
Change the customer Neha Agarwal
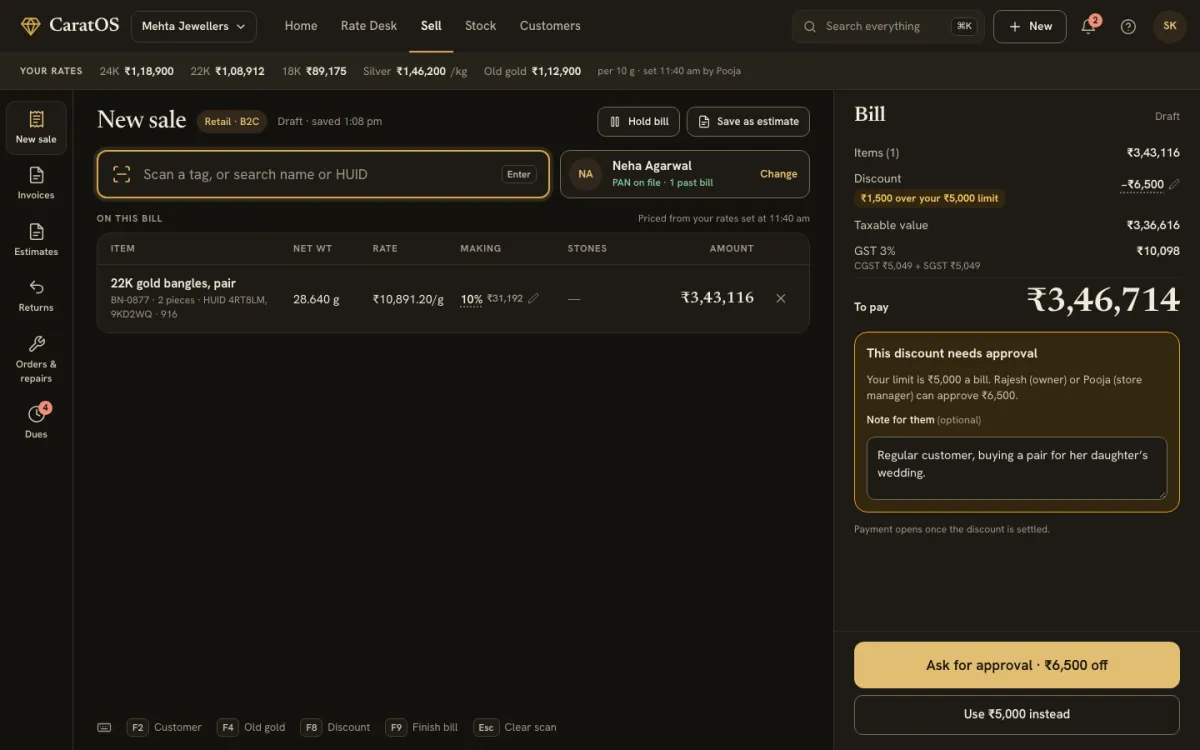tap(778, 174)
